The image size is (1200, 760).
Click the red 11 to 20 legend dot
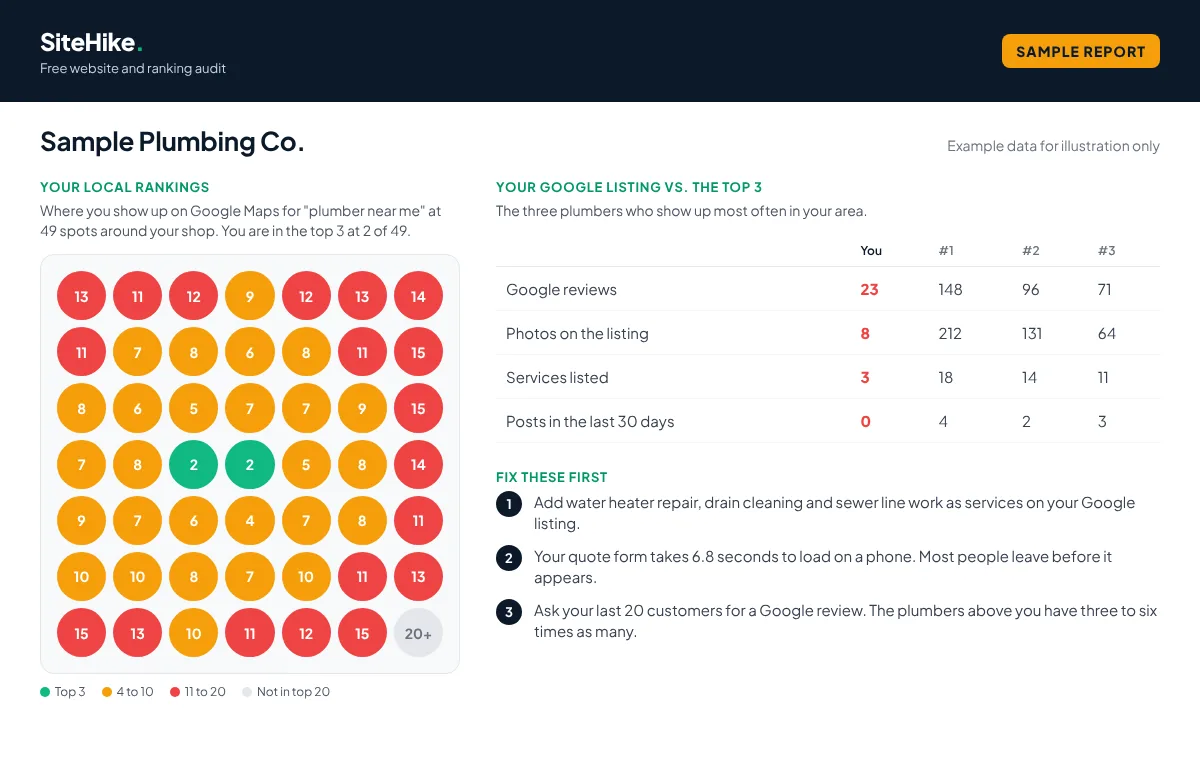[175, 692]
